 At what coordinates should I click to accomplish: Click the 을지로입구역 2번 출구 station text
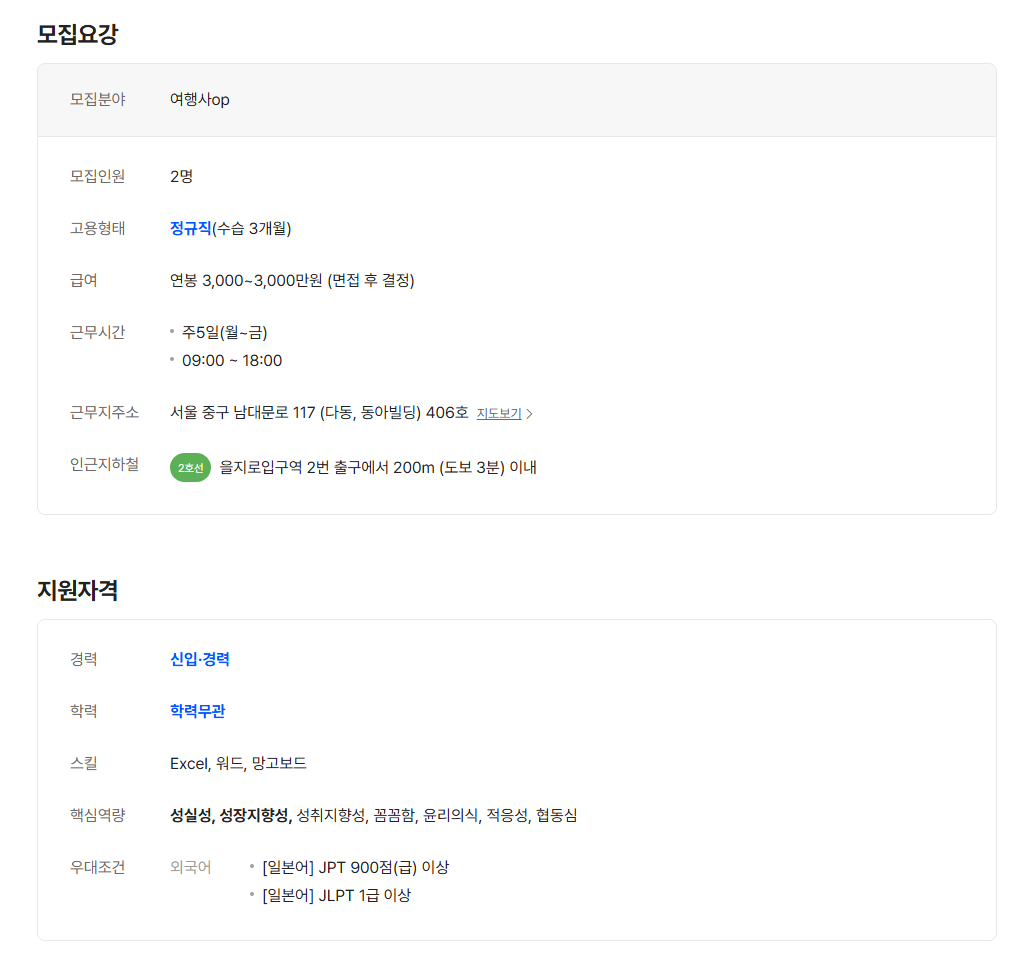tap(378, 467)
